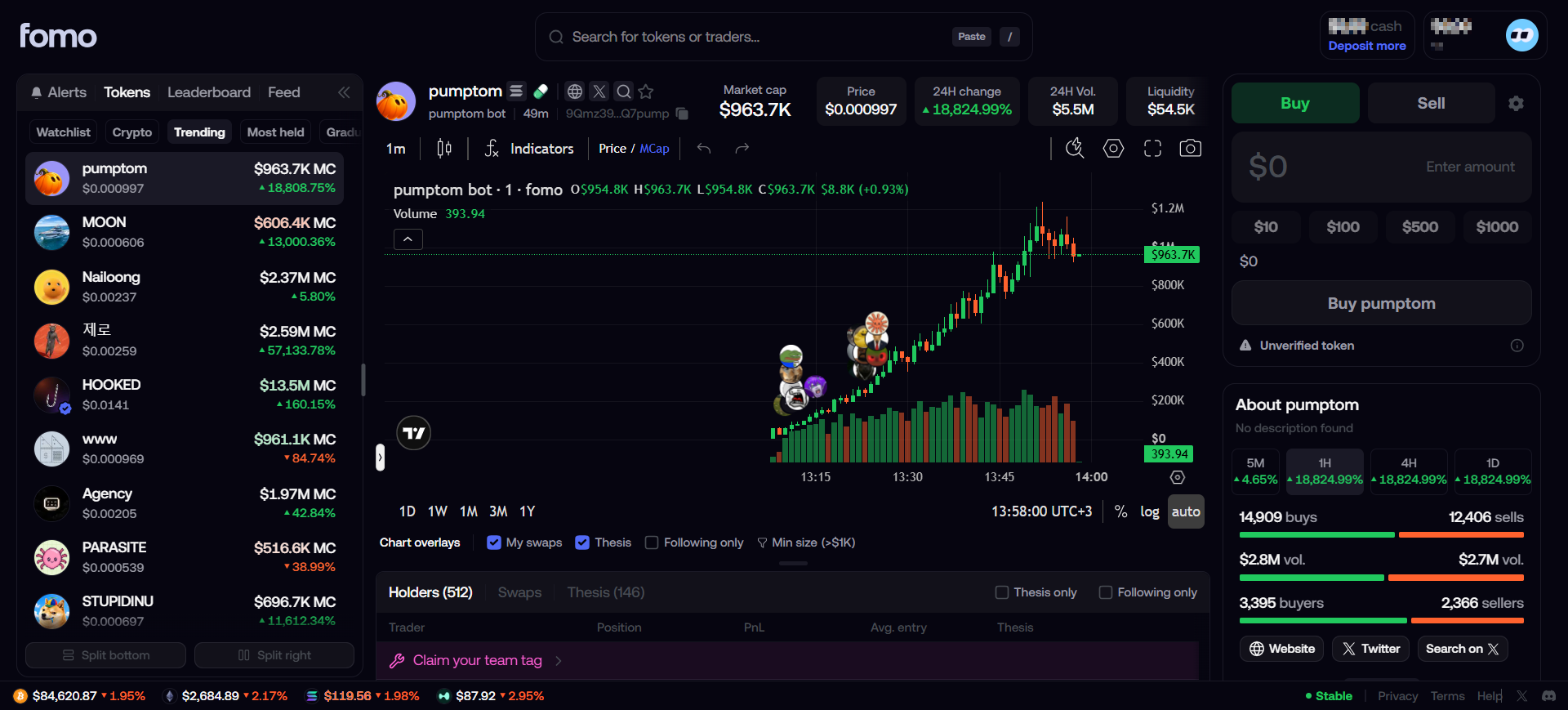Toggle fullscreen chart mode icon

1152,148
